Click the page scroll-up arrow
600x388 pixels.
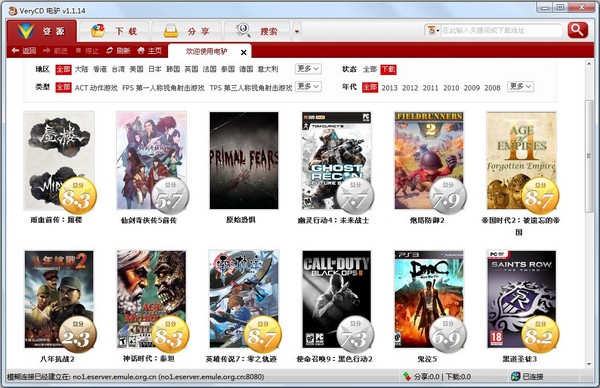pos(589,64)
